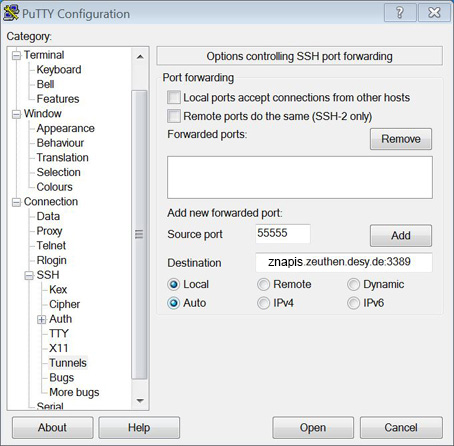Click the Source port input field
Screen dimensions: 454x446
tap(283, 233)
